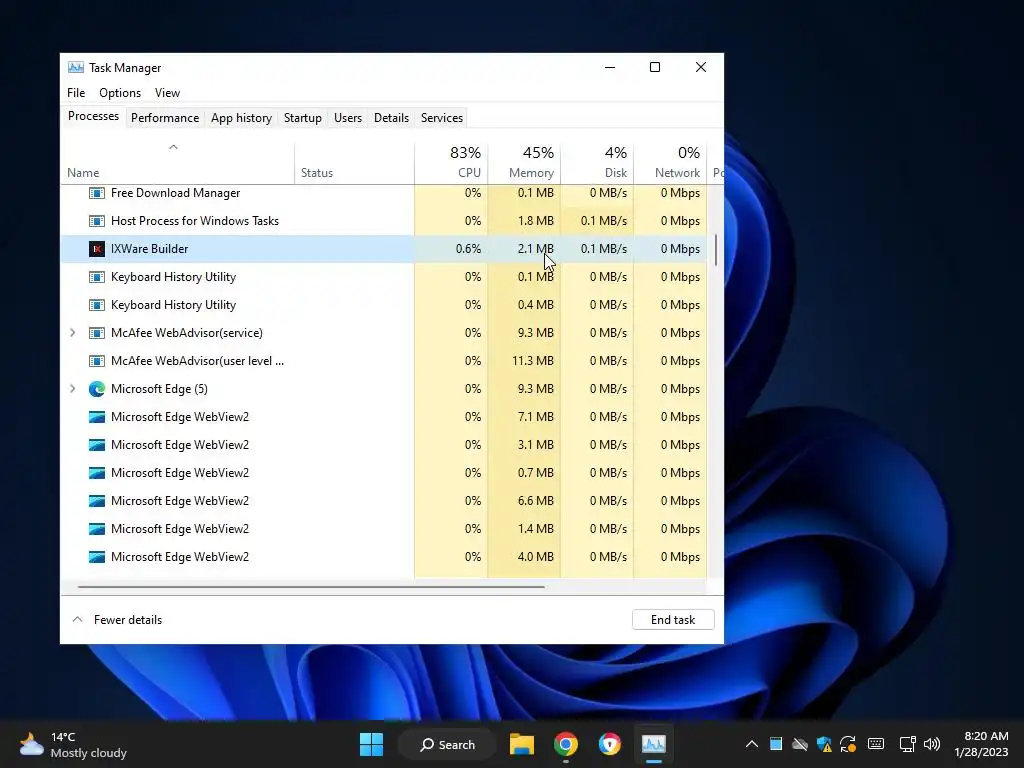1024x768 pixels.
Task: Switch to the Performance tab
Action: click(165, 118)
